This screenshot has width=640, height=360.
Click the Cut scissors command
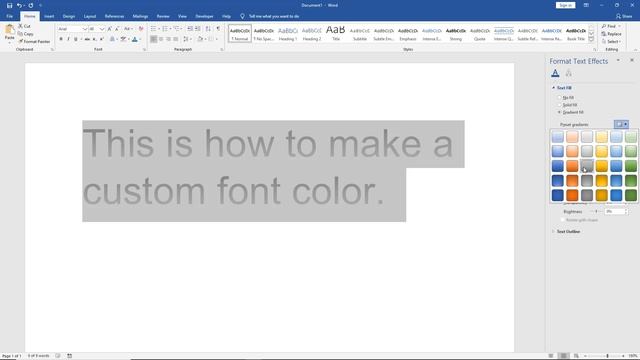tap(24, 26)
